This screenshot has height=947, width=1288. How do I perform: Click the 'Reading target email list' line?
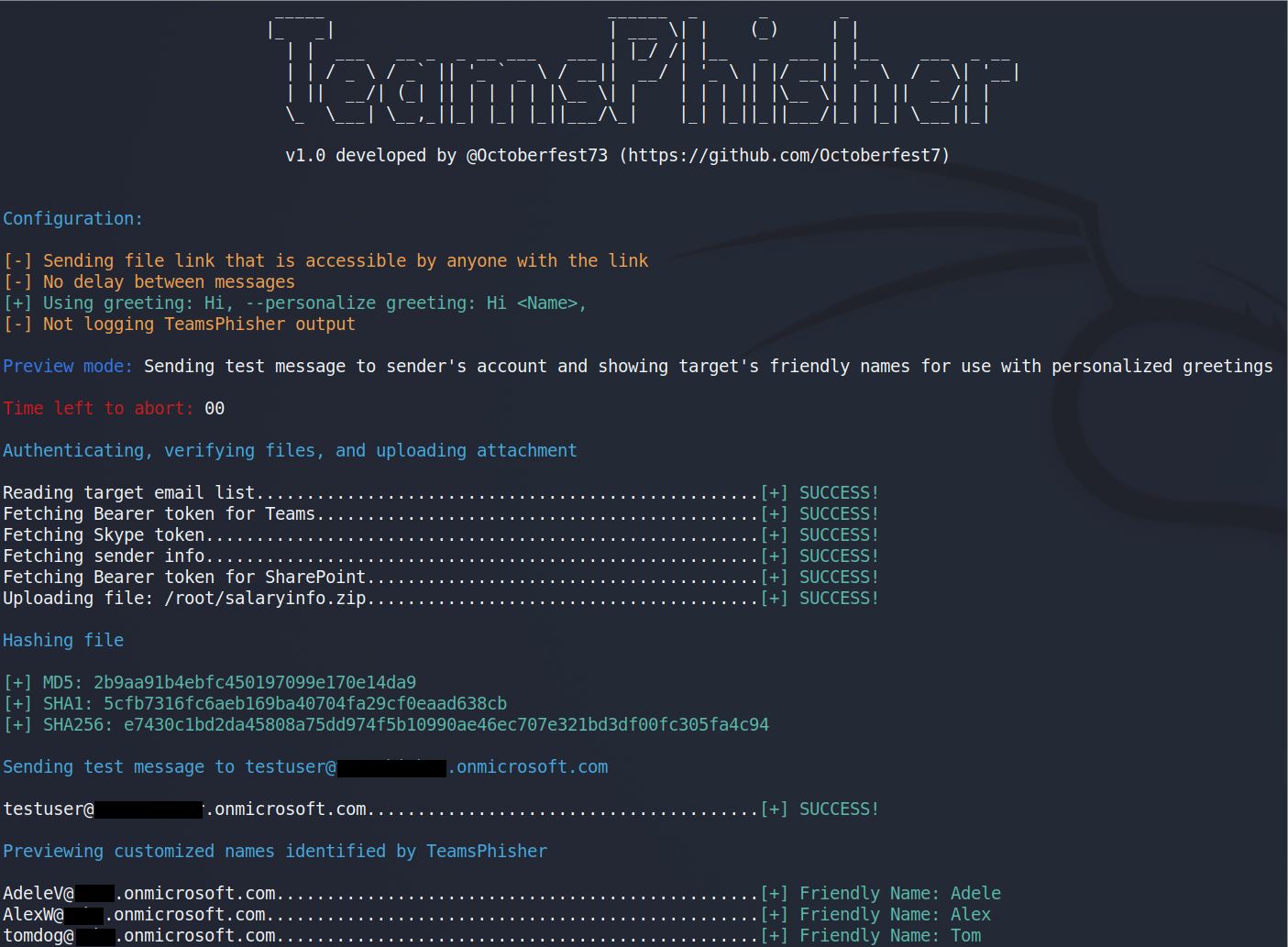click(x=441, y=492)
